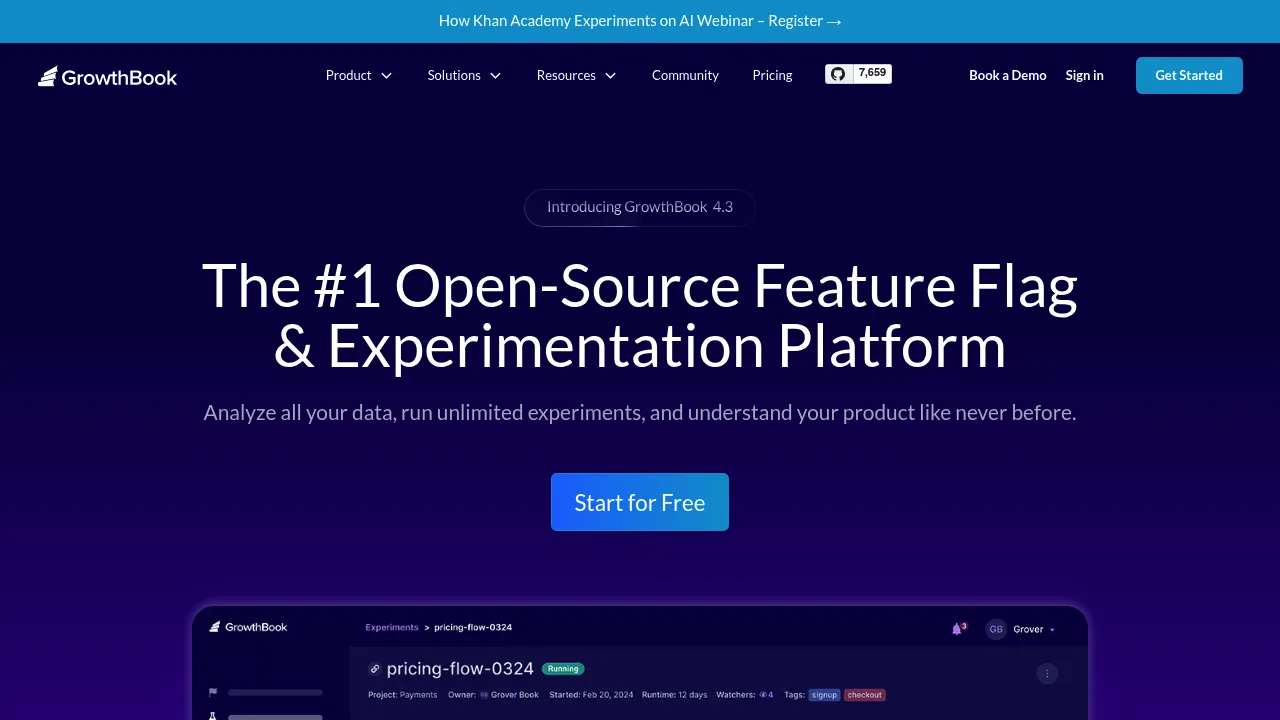1280x720 pixels.
Task: Expand the Resources dropdown menu
Action: tap(577, 75)
